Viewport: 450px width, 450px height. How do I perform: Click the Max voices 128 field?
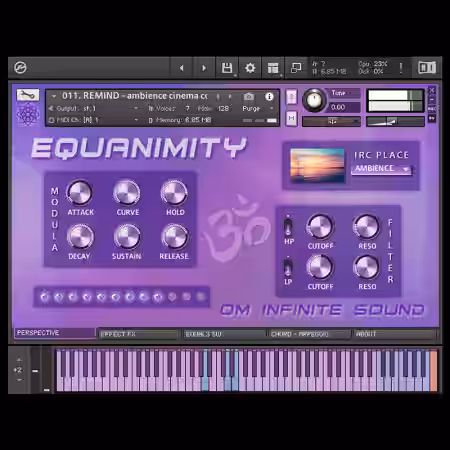click(x=223, y=108)
